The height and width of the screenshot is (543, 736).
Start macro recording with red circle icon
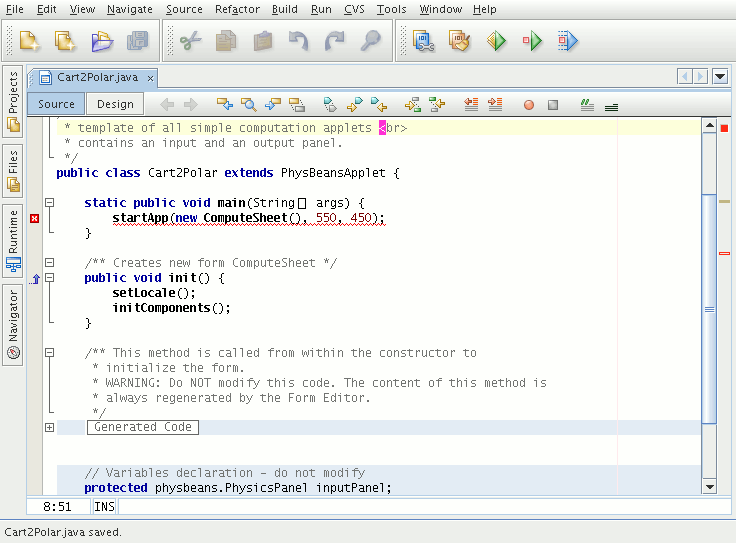click(x=528, y=104)
